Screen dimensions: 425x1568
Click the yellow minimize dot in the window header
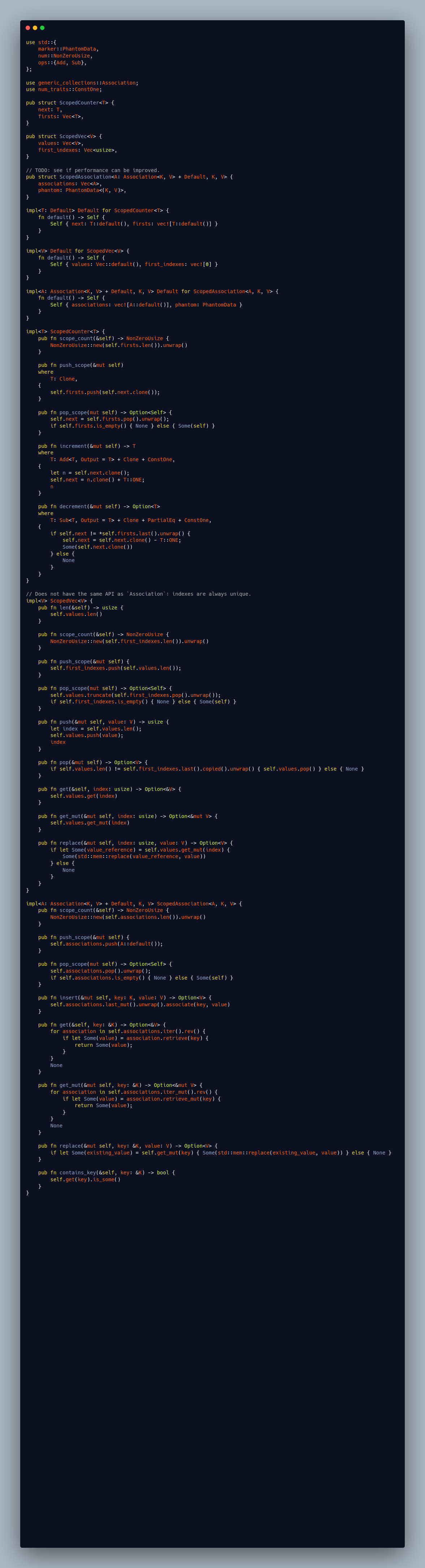point(35,28)
